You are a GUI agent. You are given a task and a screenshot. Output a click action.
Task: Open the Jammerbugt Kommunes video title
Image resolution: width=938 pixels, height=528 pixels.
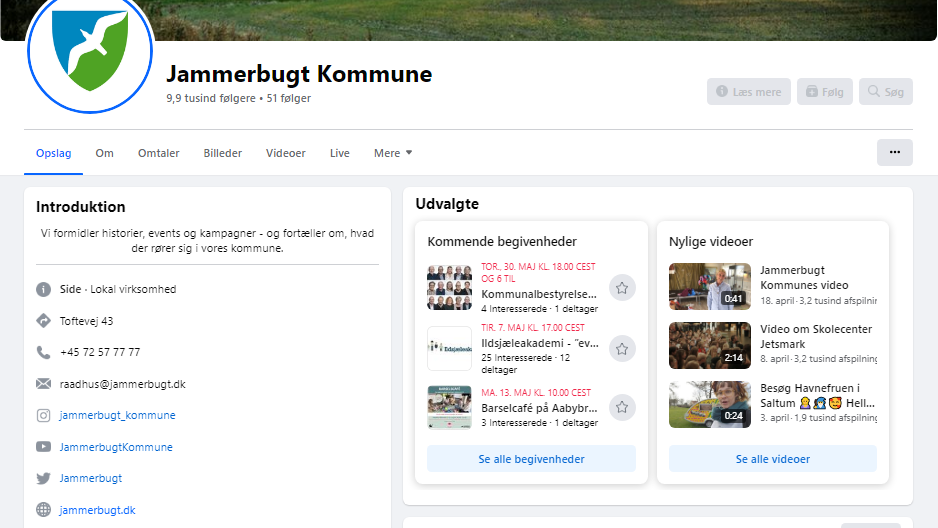click(x=804, y=277)
